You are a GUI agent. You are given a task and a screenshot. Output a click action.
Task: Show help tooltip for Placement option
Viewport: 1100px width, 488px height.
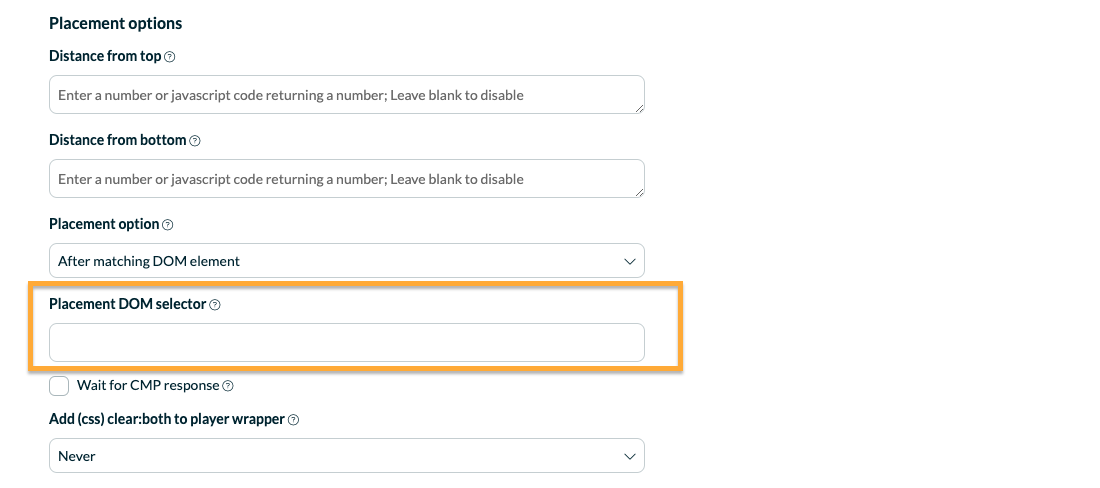(x=168, y=225)
